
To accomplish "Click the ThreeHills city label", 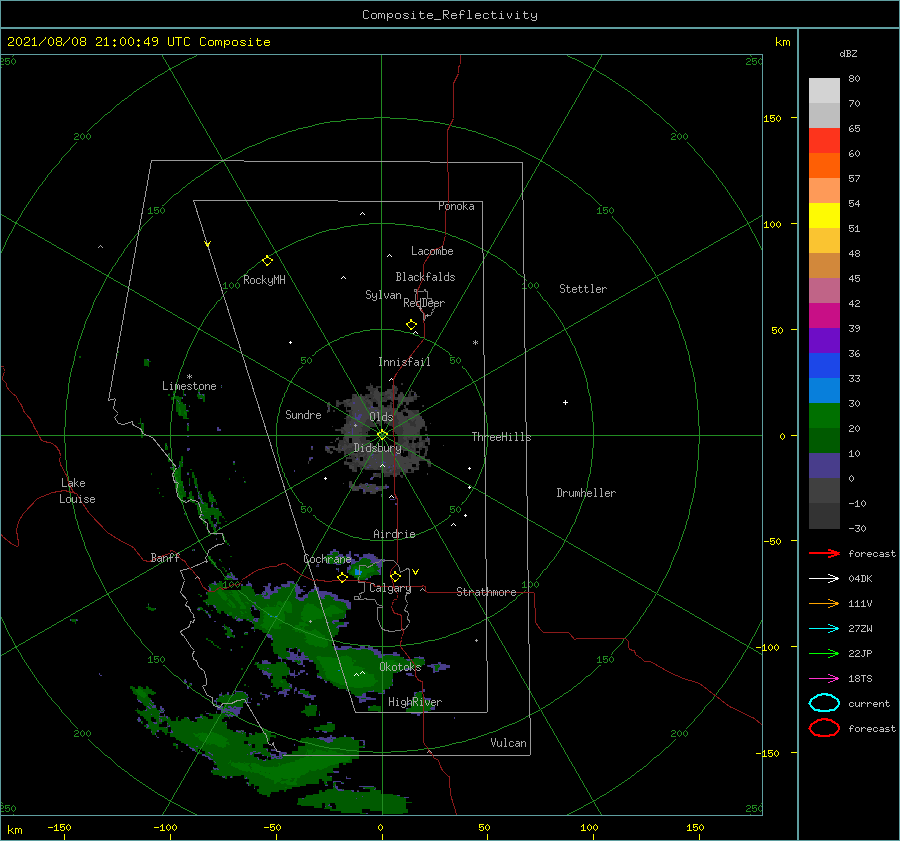I will [501, 437].
